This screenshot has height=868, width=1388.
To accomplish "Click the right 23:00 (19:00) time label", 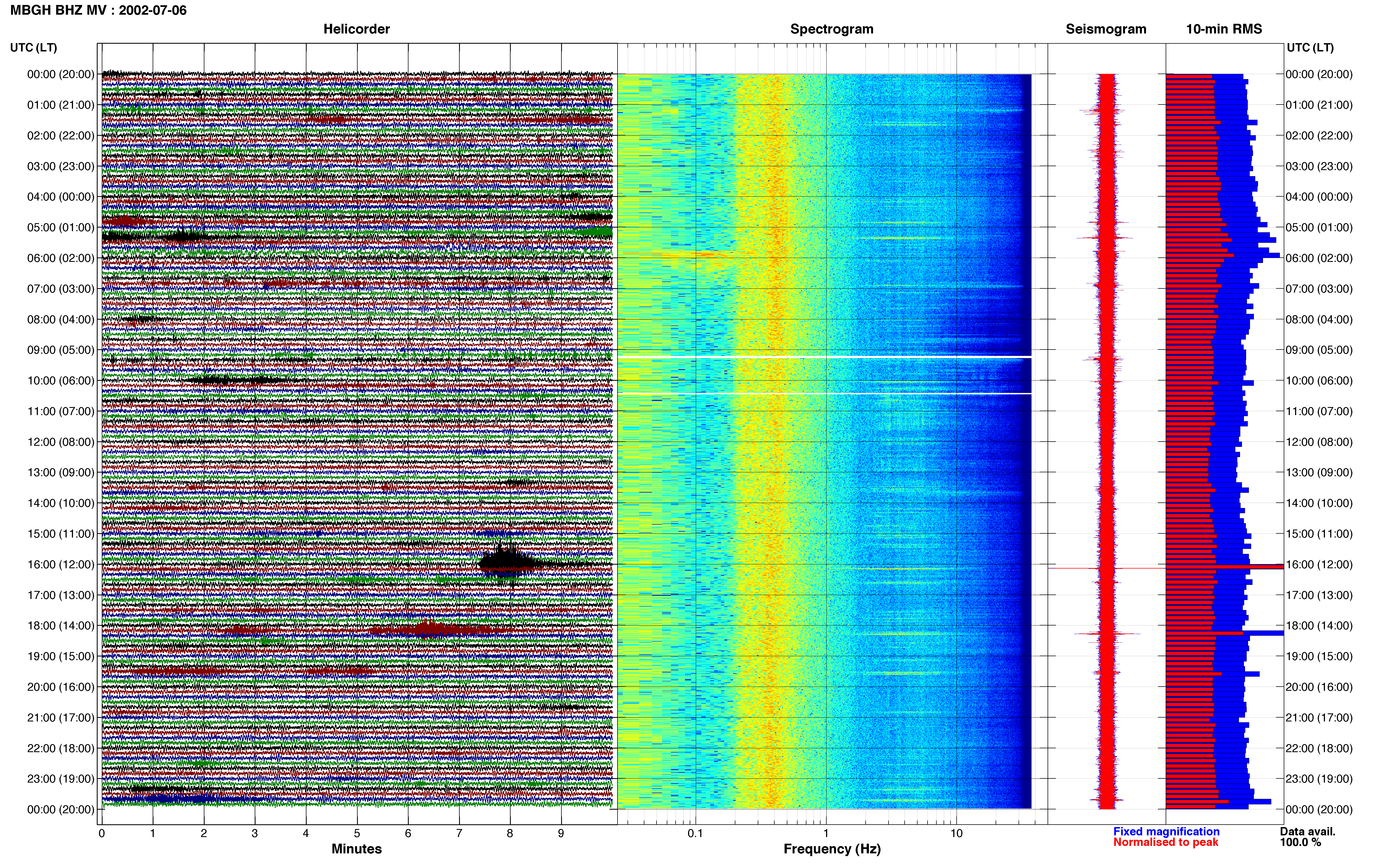I will 1319,779.
